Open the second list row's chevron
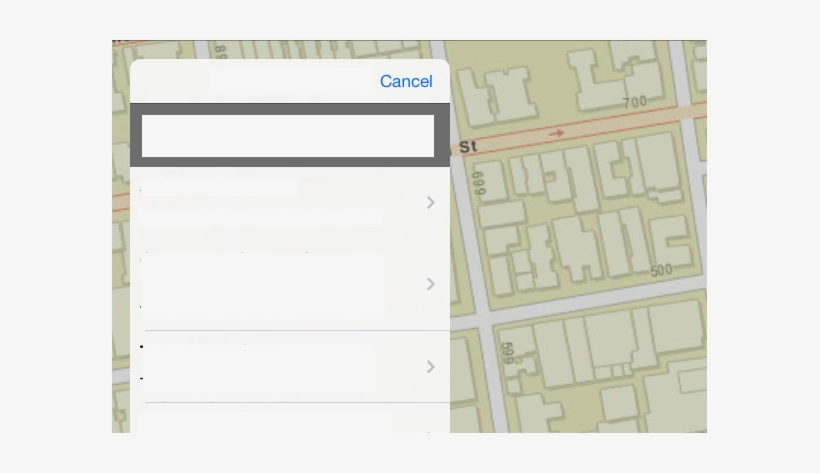 pyautogui.click(x=431, y=284)
